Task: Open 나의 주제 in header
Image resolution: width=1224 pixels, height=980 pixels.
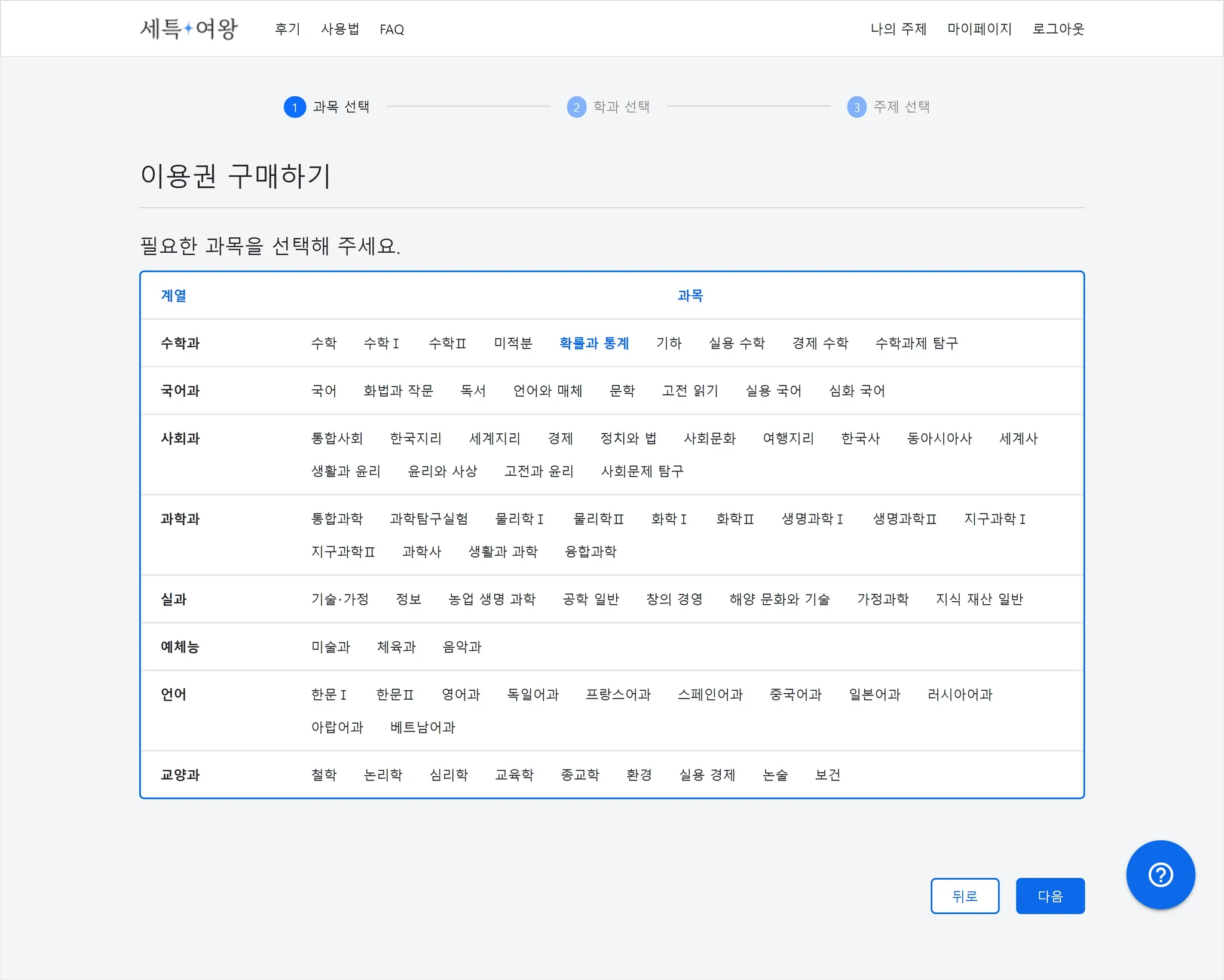Action: tap(898, 29)
